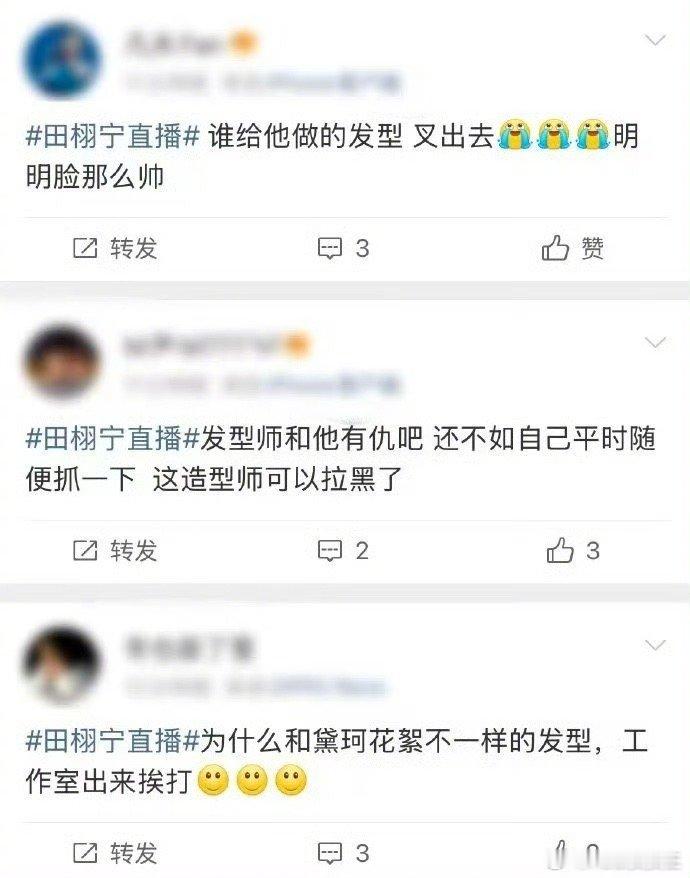Screen dimensions: 690x878
Task: Open comments icon showing 3 on first post
Action: pyautogui.click(x=330, y=248)
